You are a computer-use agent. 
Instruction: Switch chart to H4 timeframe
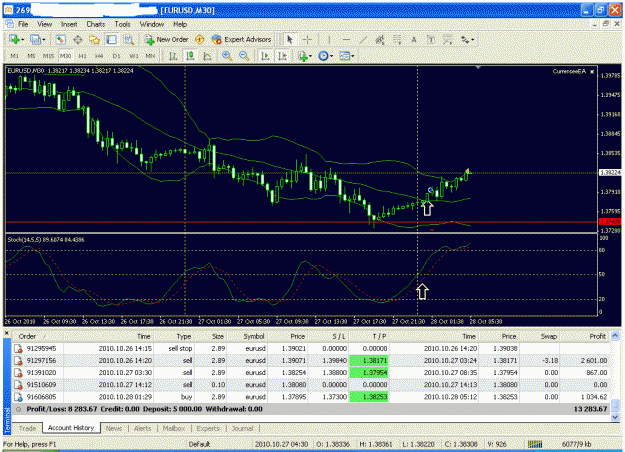(99, 56)
